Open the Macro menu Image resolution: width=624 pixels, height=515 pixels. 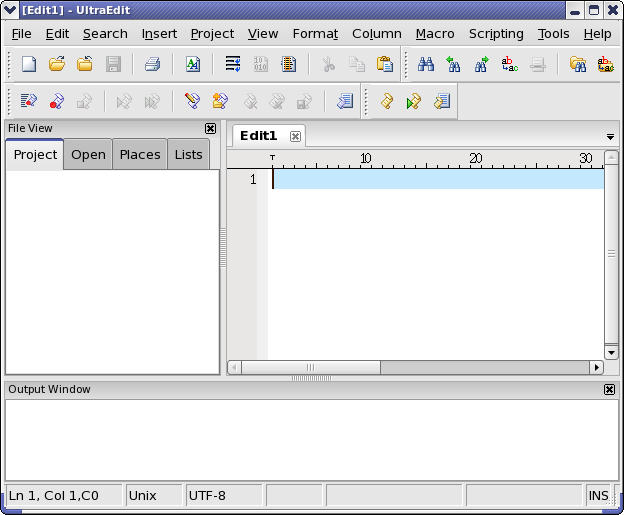point(435,34)
